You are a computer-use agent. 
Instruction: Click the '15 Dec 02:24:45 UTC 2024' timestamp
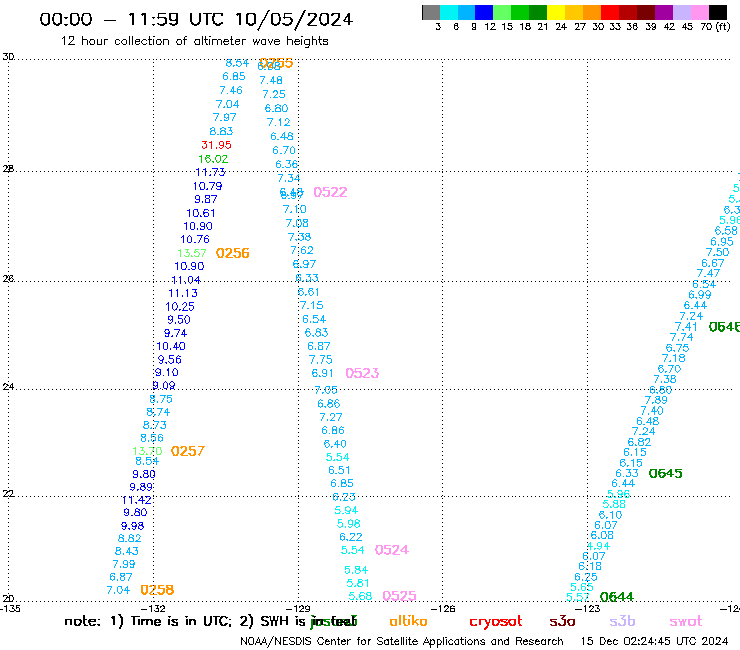654,641
